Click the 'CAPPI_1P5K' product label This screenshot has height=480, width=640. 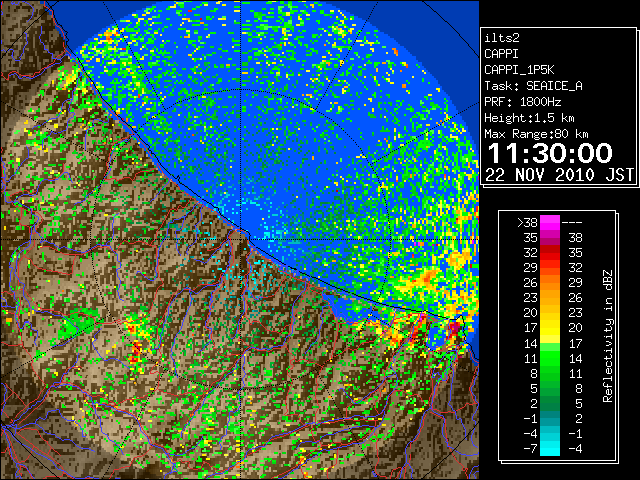click(x=519, y=70)
